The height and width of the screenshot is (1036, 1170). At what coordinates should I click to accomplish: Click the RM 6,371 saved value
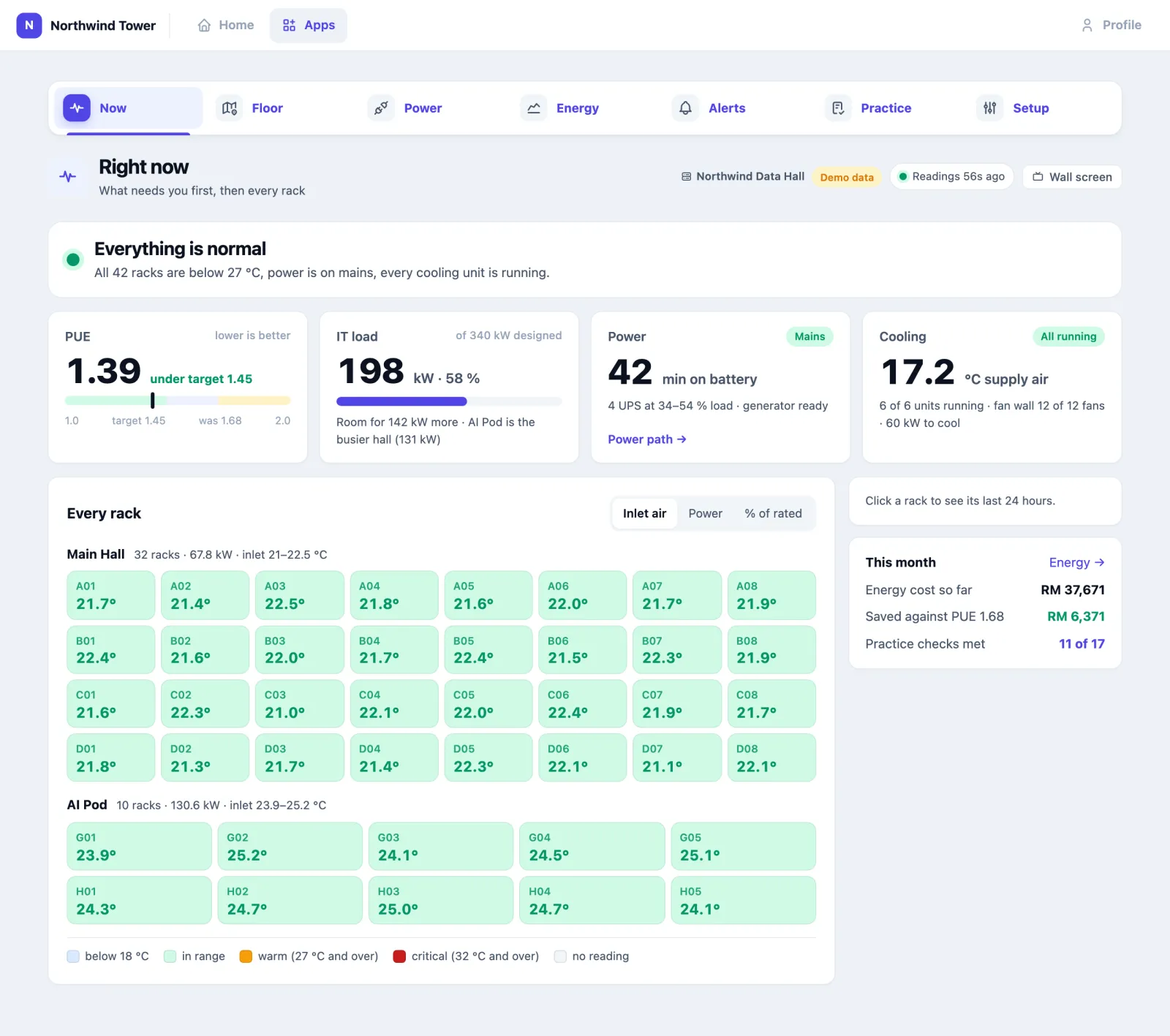tap(1076, 616)
